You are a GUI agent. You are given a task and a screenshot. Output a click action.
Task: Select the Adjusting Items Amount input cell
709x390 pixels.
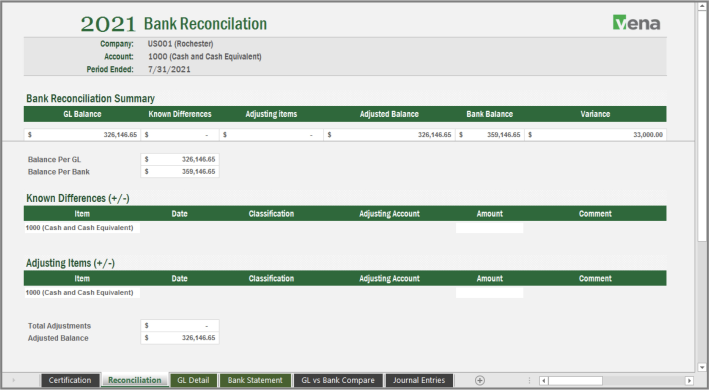490,292
